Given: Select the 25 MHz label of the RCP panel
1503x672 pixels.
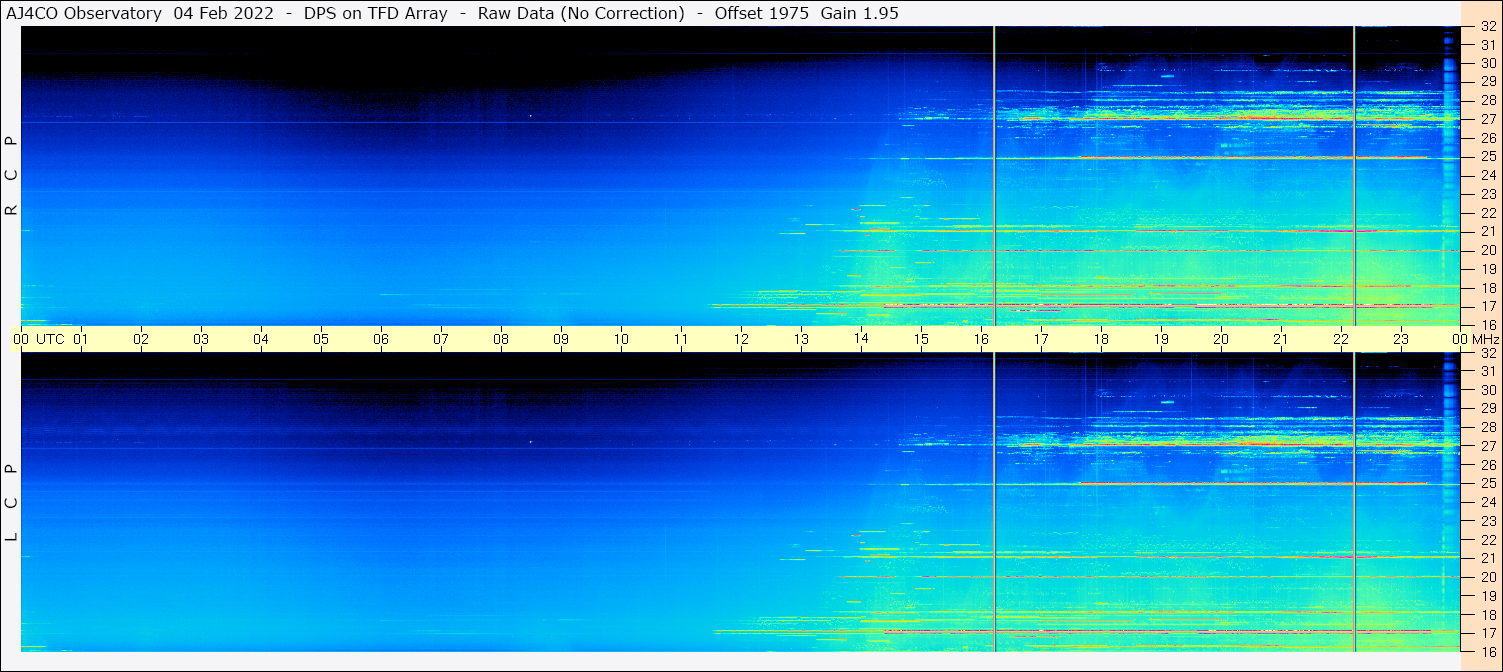Looking at the screenshot, I should (1488, 157).
